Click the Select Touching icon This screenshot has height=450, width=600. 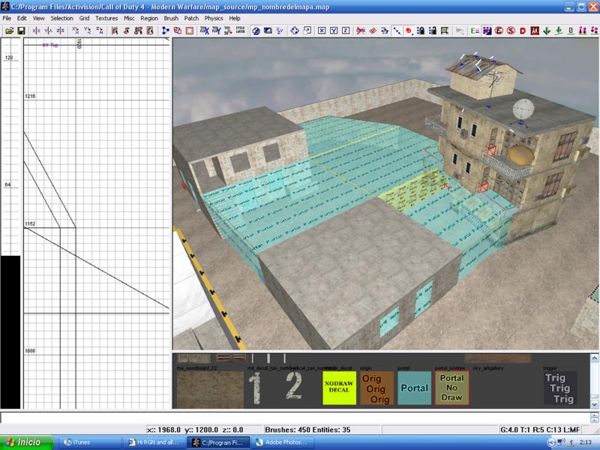click(x=126, y=31)
